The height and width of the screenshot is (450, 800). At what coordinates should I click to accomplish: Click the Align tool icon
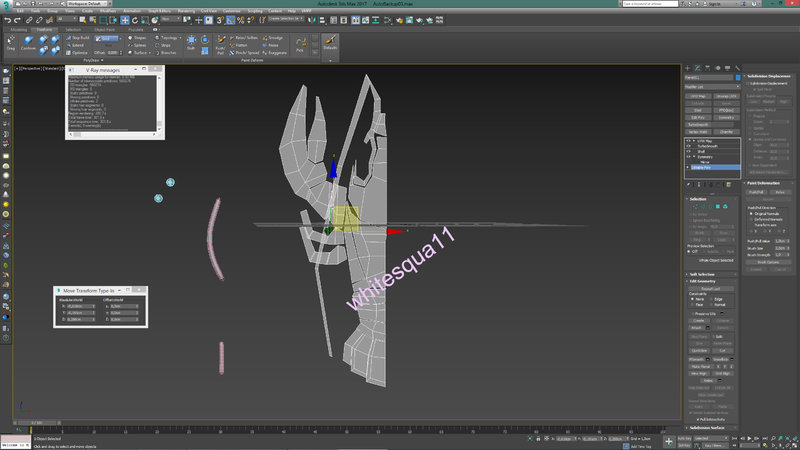tap(322, 20)
